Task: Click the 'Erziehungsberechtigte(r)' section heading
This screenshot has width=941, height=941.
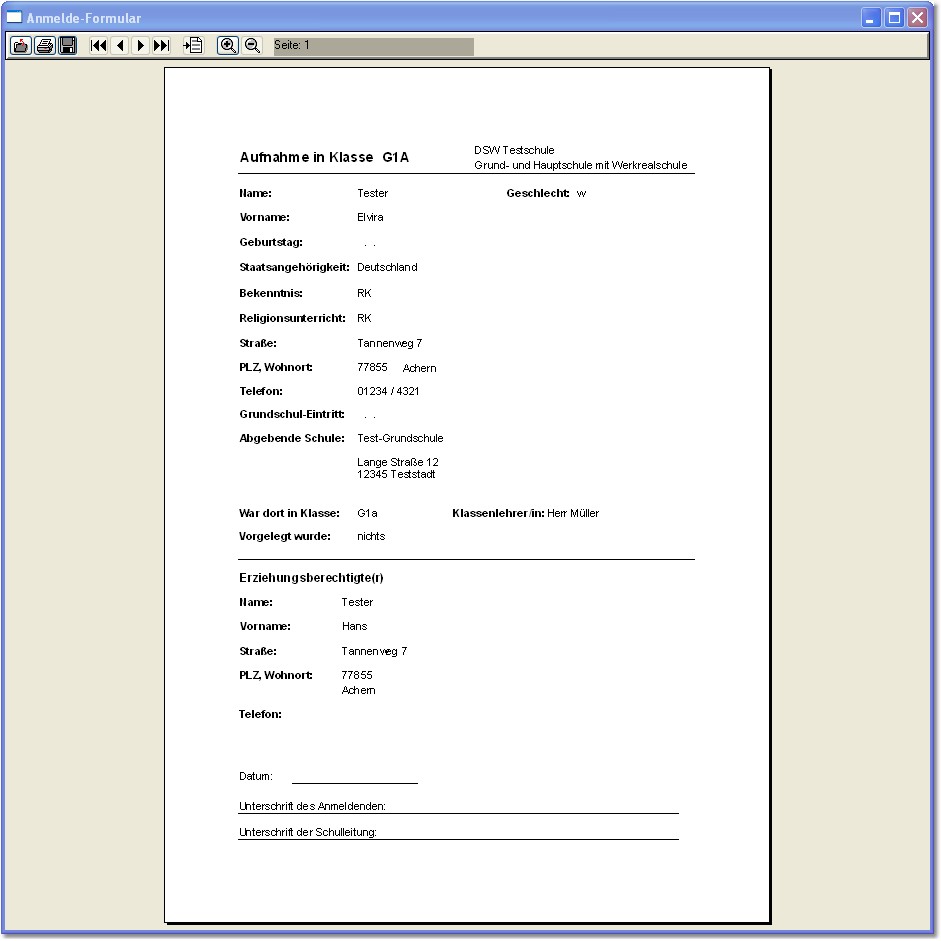Action: point(311,579)
